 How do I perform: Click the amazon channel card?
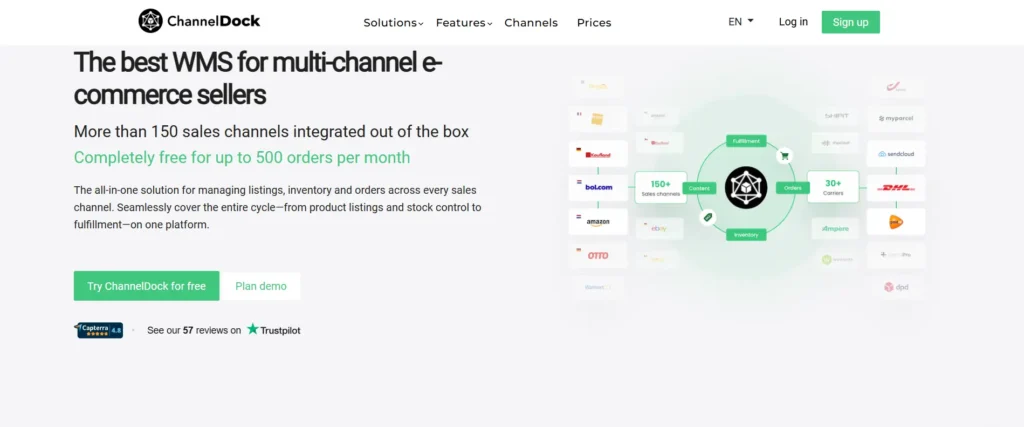click(x=598, y=221)
